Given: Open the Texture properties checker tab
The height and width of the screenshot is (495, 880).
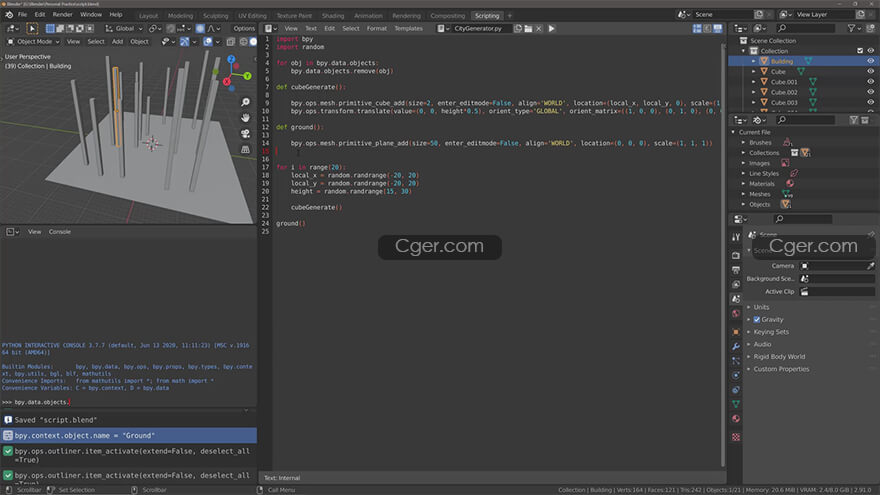Looking at the screenshot, I should coord(736,437).
